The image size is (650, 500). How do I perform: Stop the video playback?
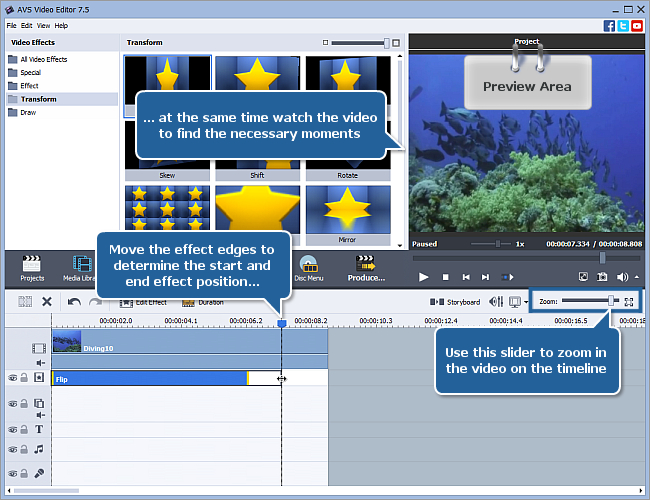click(x=445, y=277)
